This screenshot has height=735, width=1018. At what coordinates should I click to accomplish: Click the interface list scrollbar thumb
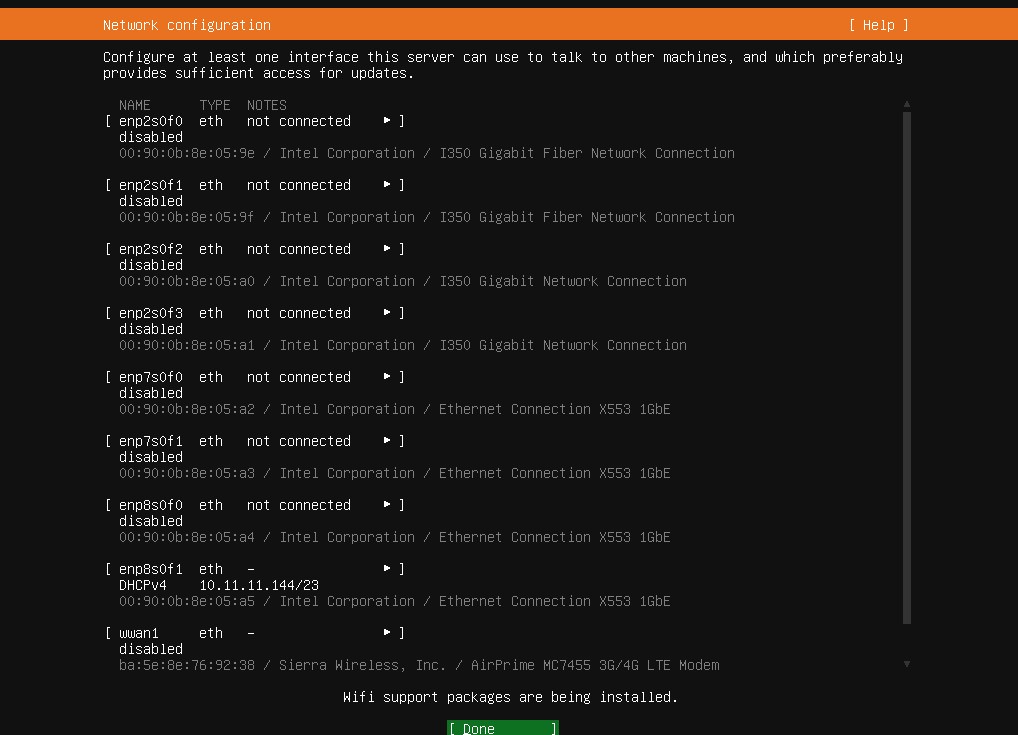pyautogui.click(x=907, y=368)
